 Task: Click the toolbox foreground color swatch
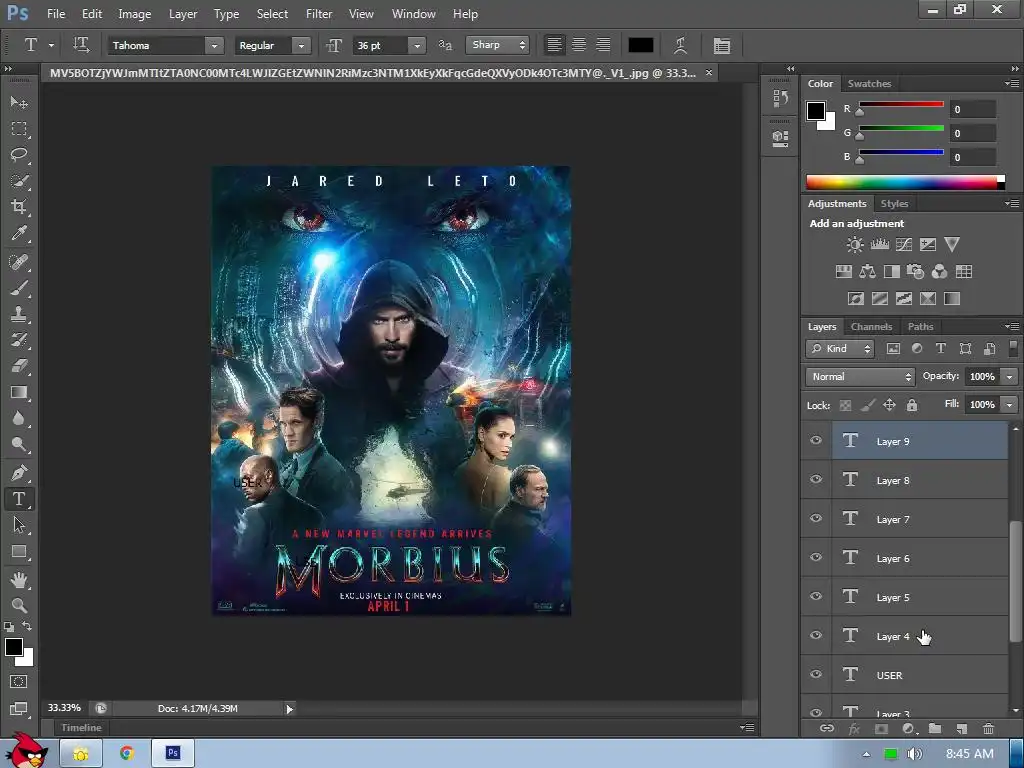pos(14,647)
